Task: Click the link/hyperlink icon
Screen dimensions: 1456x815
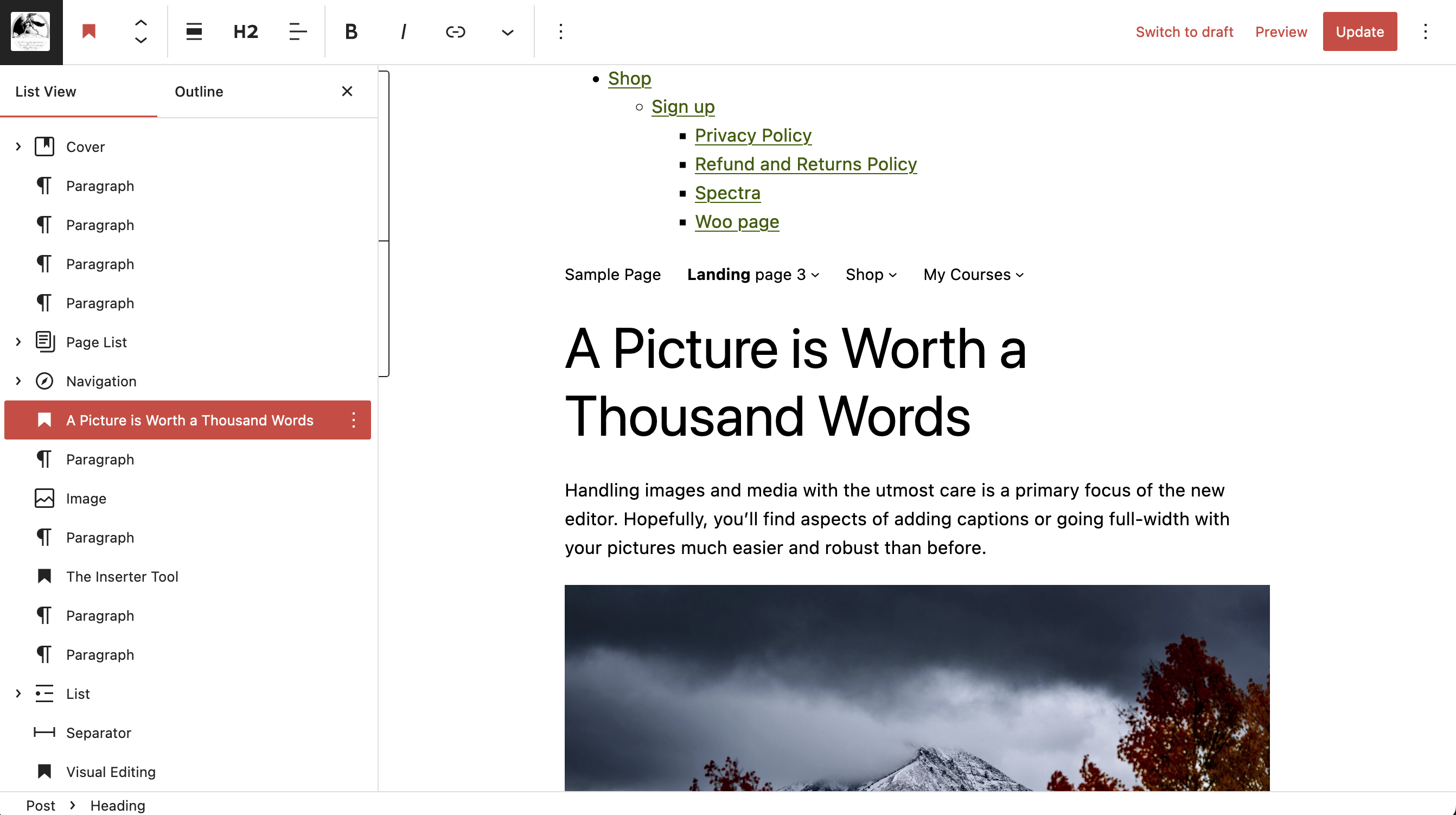Action: click(455, 31)
